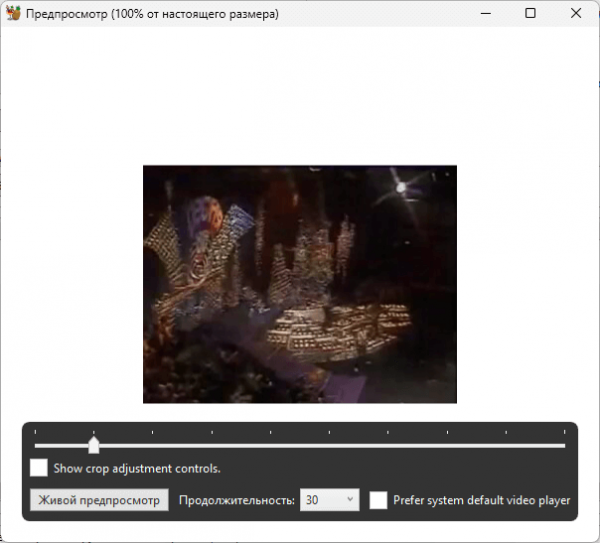Screen dimensions: 600x543
Task: Tick Prefer system default video player checkbox
Action: click(x=378, y=500)
